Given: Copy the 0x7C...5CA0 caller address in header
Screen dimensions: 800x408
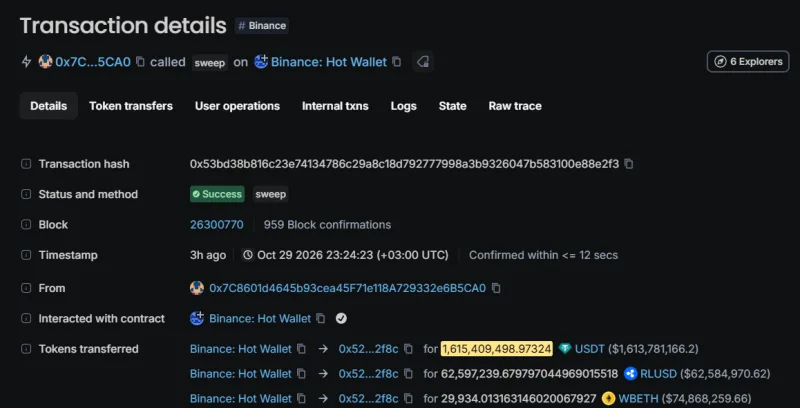Looking at the screenshot, I should [140, 62].
